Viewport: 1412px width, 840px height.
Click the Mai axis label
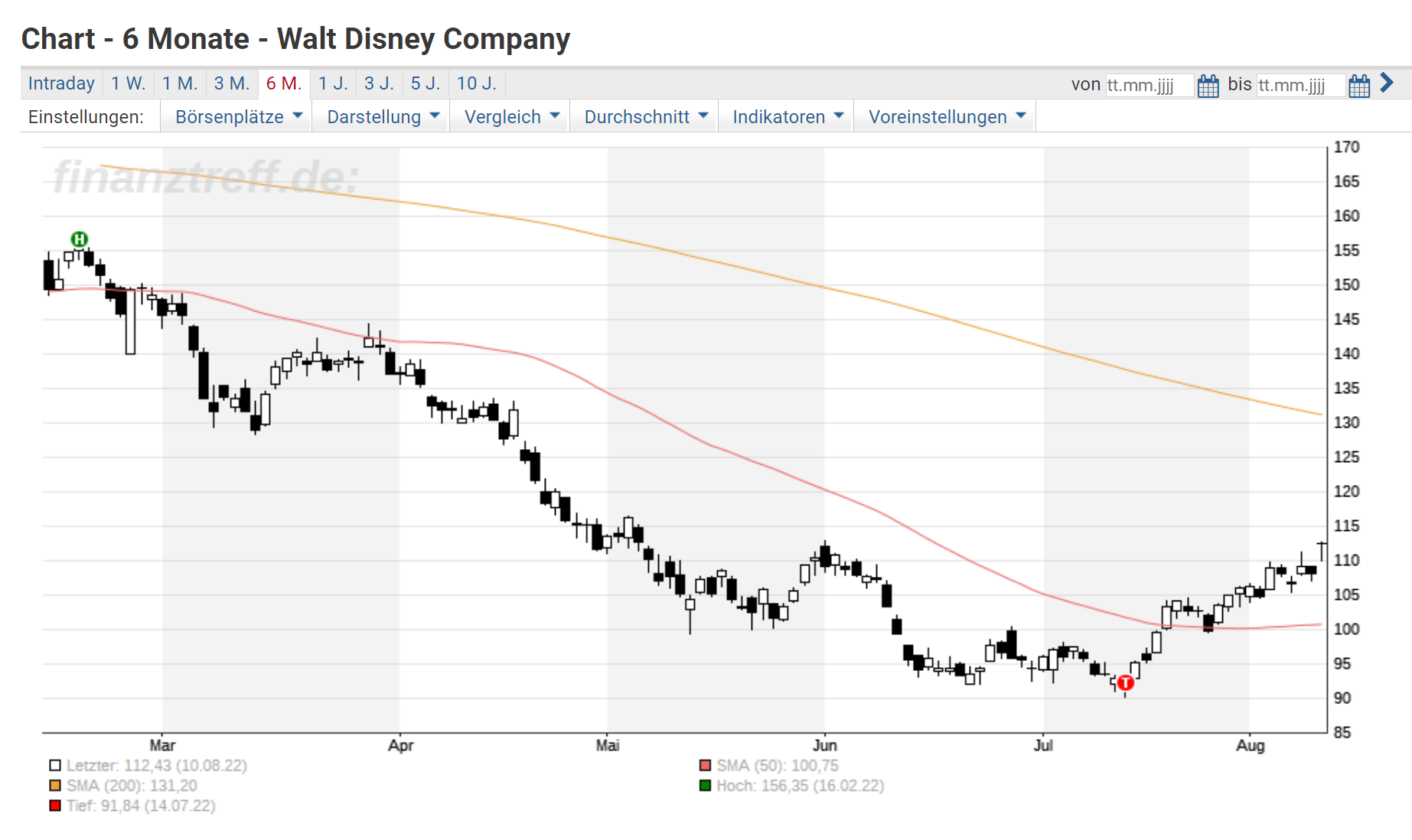point(608,745)
